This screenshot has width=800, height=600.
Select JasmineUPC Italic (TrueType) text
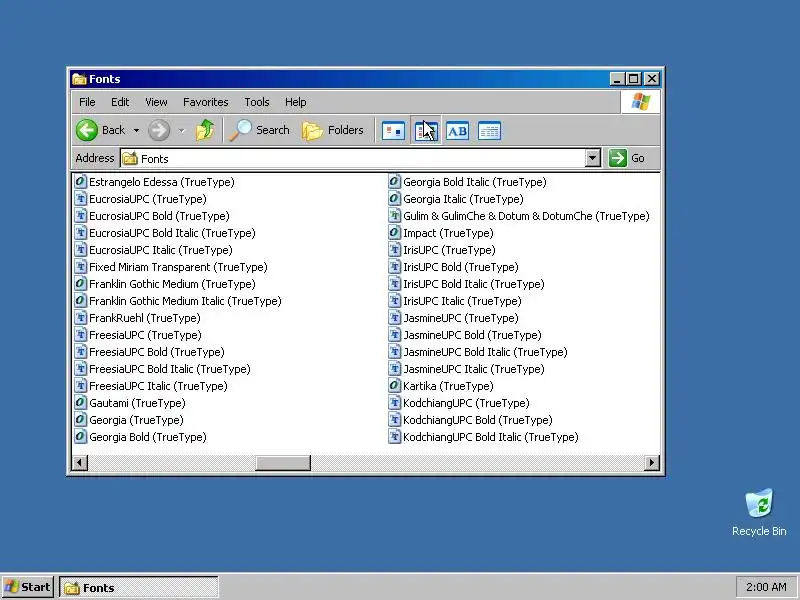473,369
